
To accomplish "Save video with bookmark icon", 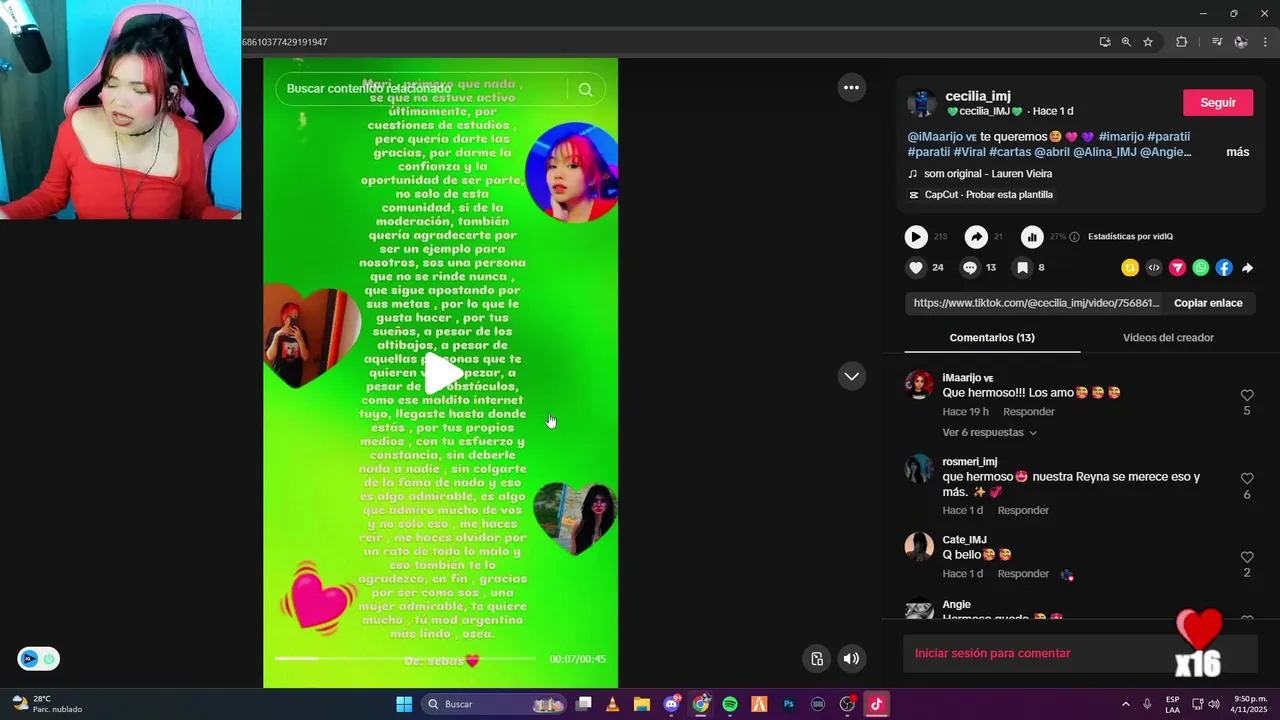I will pyautogui.click(x=1022, y=268).
